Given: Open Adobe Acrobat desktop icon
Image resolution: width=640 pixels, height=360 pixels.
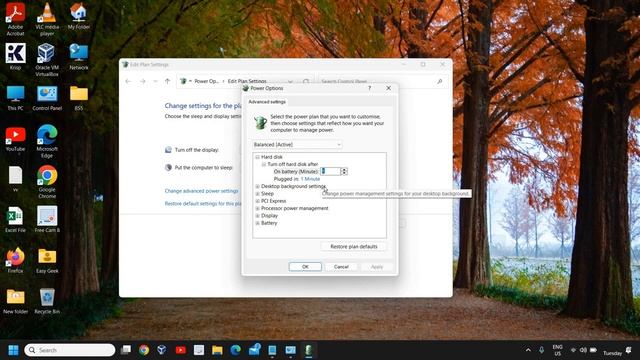Looking at the screenshot, I should click(16, 19).
